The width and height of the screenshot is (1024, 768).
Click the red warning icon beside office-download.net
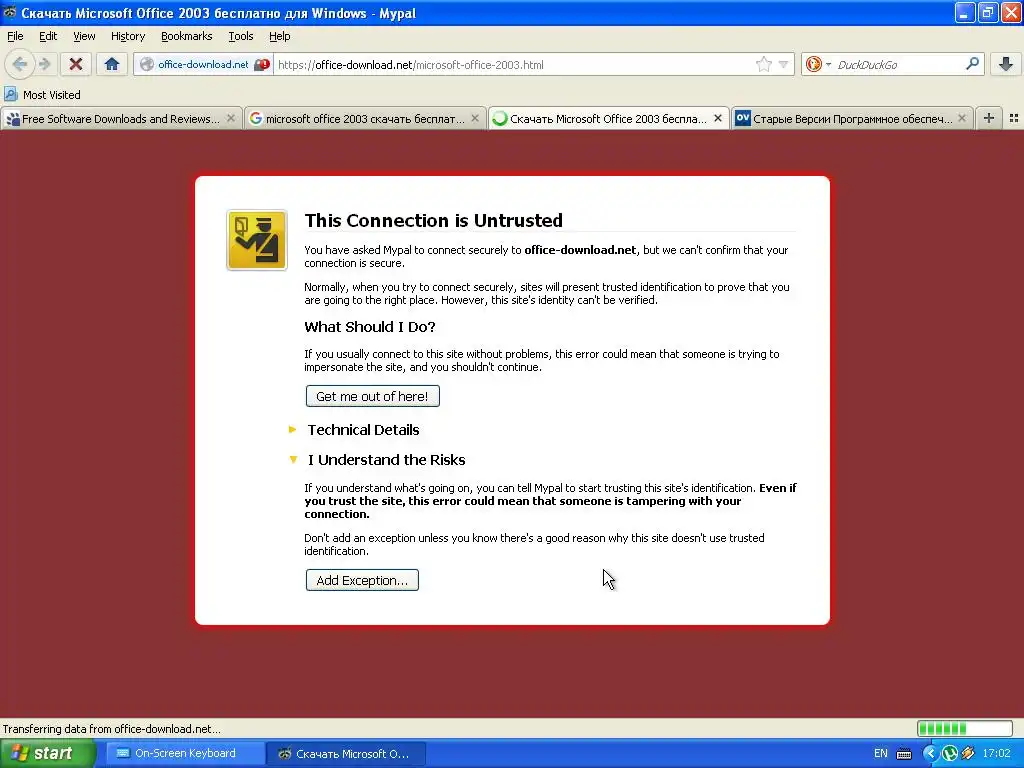coord(262,64)
